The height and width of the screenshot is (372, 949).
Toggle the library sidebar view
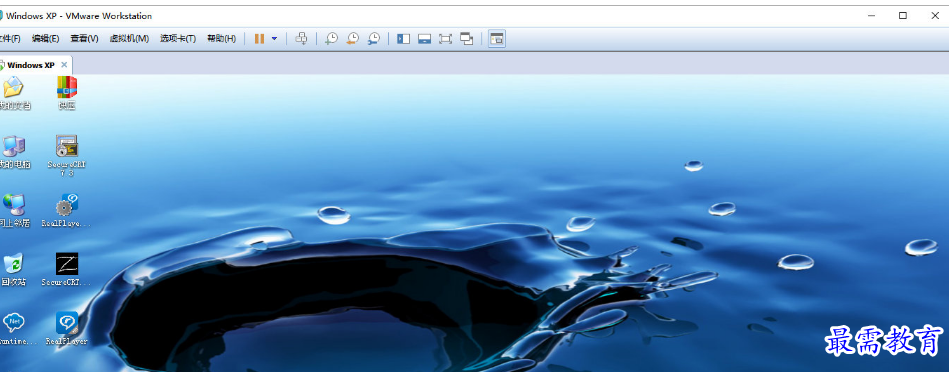pyautogui.click(x=403, y=39)
